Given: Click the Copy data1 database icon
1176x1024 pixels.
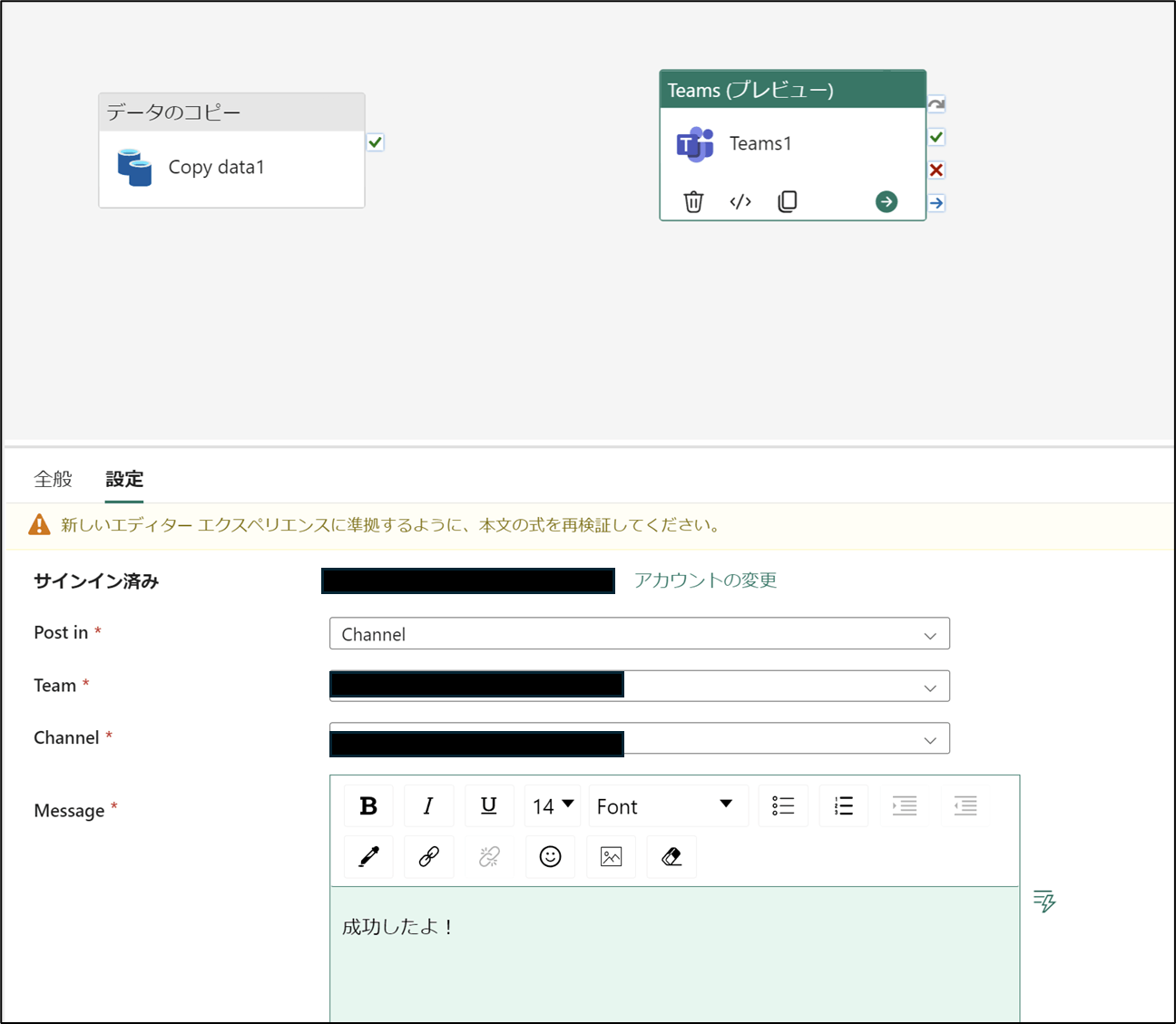Looking at the screenshot, I should [x=134, y=168].
